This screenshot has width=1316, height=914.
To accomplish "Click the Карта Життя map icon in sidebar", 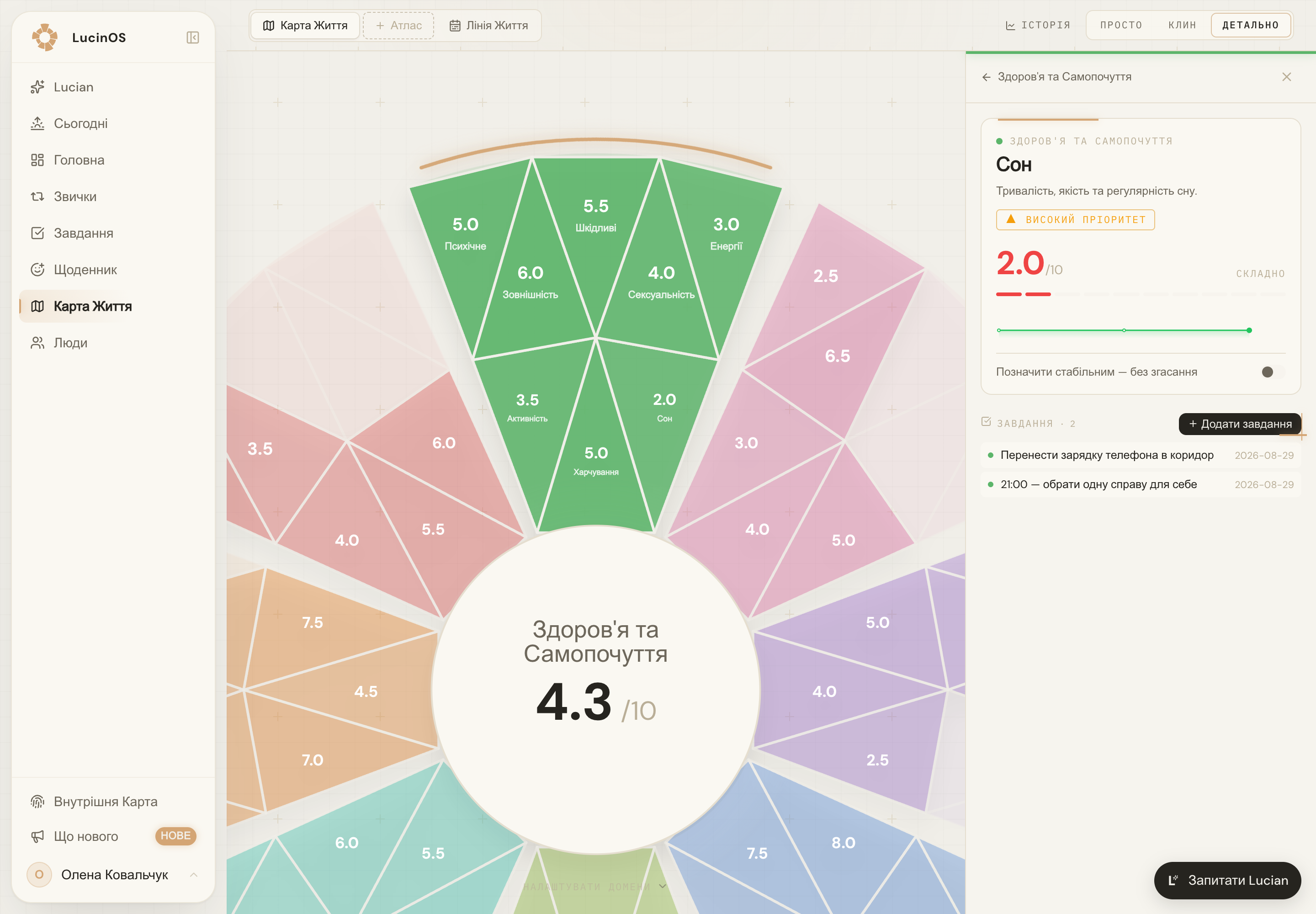I will [37, 306].
